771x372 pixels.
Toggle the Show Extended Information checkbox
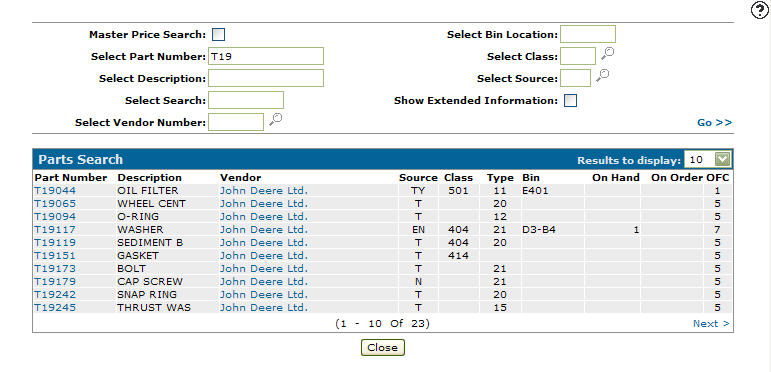click(570, 100)
